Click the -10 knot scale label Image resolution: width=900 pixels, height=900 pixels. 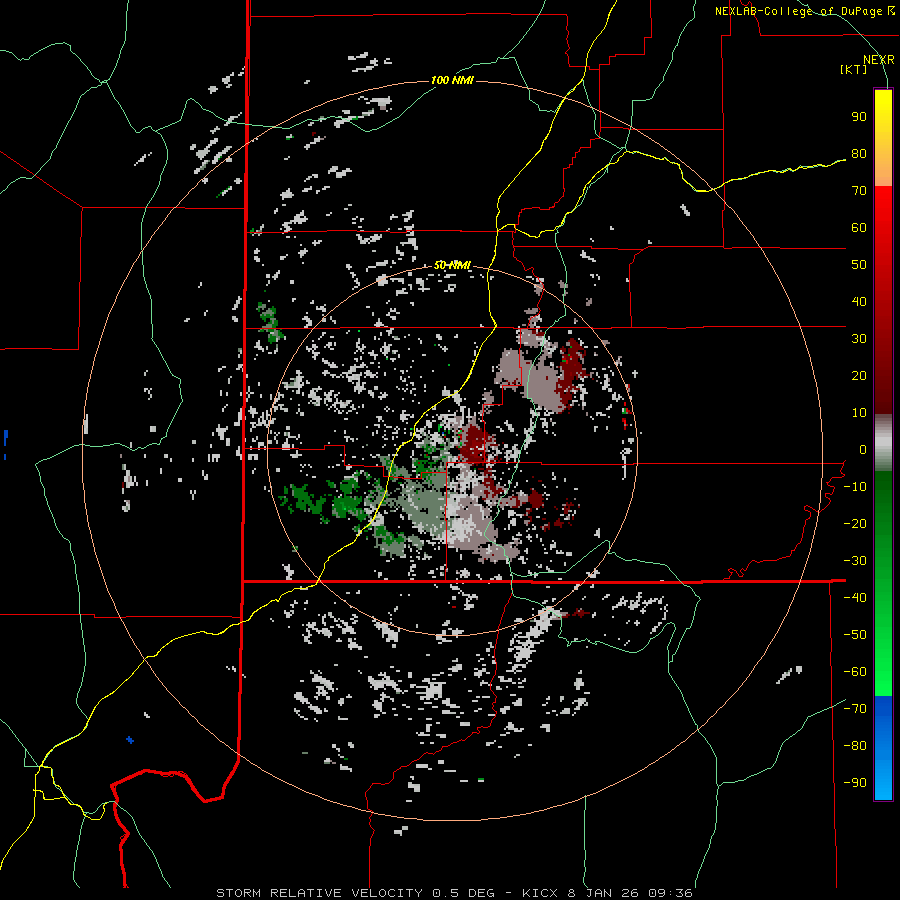pyautogui.click(x=855, y=487)
